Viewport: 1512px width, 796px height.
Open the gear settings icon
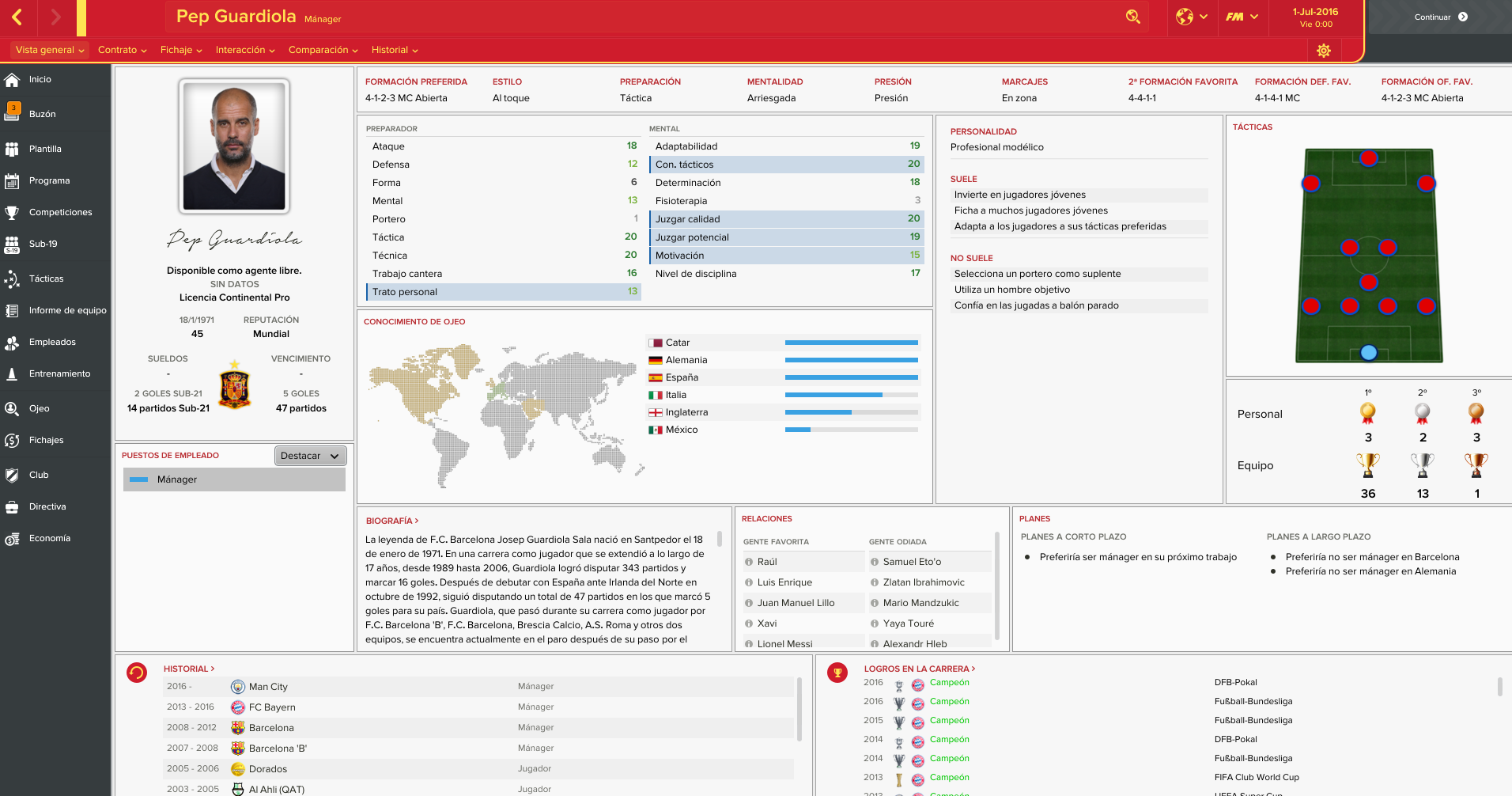[x=1324, y=51]
